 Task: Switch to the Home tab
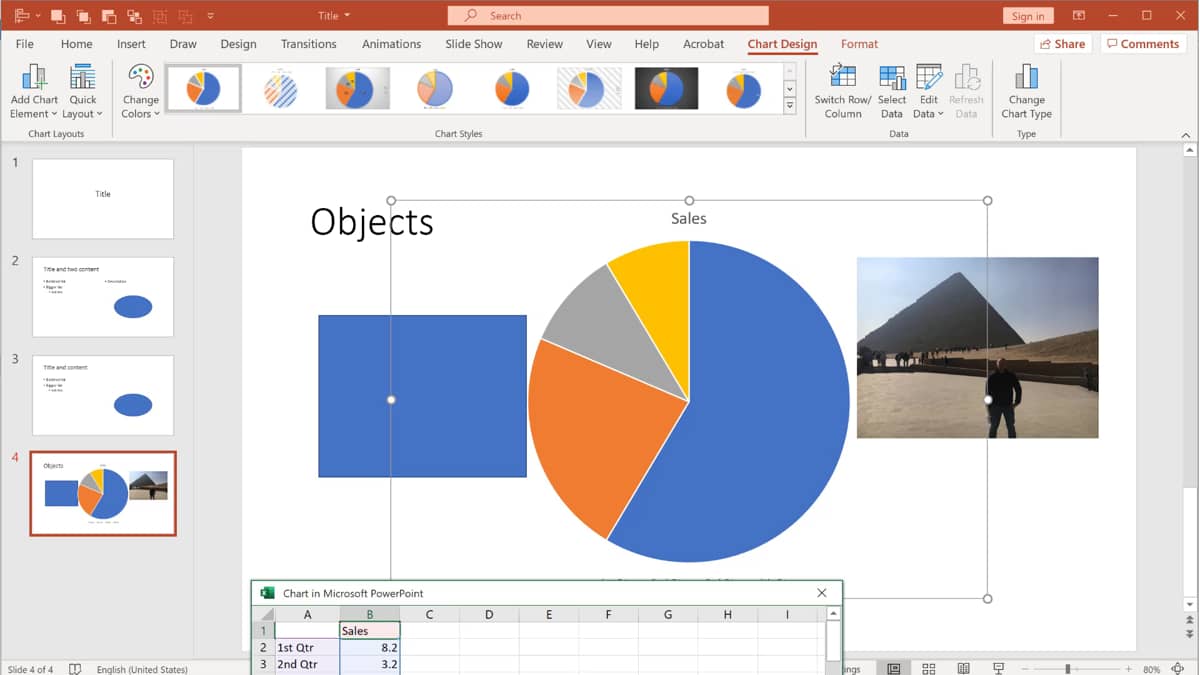click(x=77, y=44)
